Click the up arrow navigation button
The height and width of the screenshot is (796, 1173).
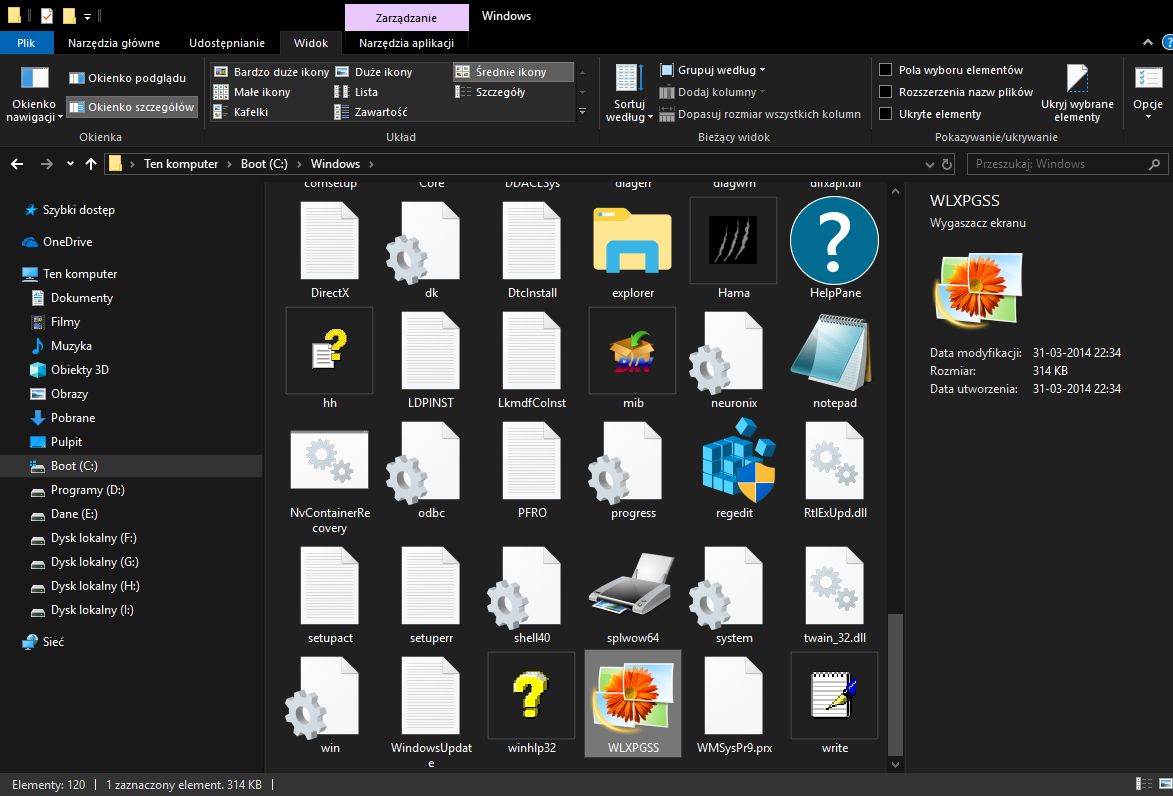(x=91, y=164)
